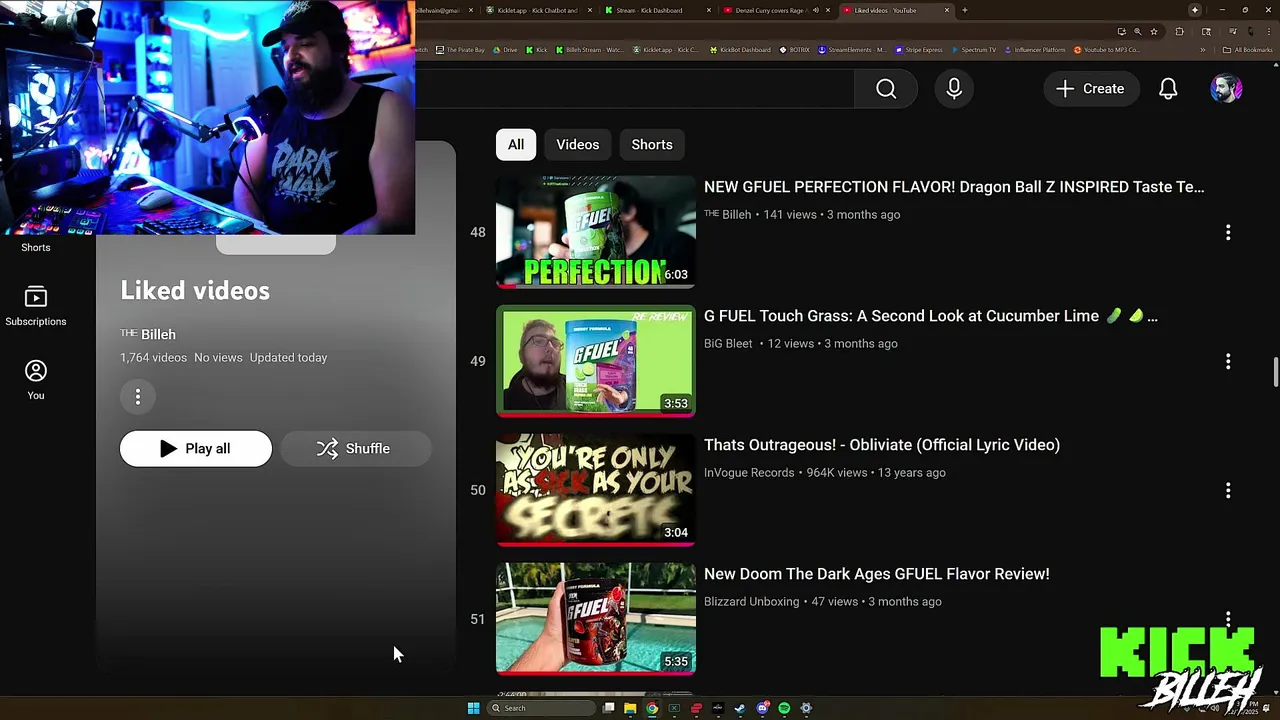The width and height of the screenshot is (1280, 720).
Task: Open the Stripe Express bookmark
Action: pyautogui.click(x=919, y=49)
